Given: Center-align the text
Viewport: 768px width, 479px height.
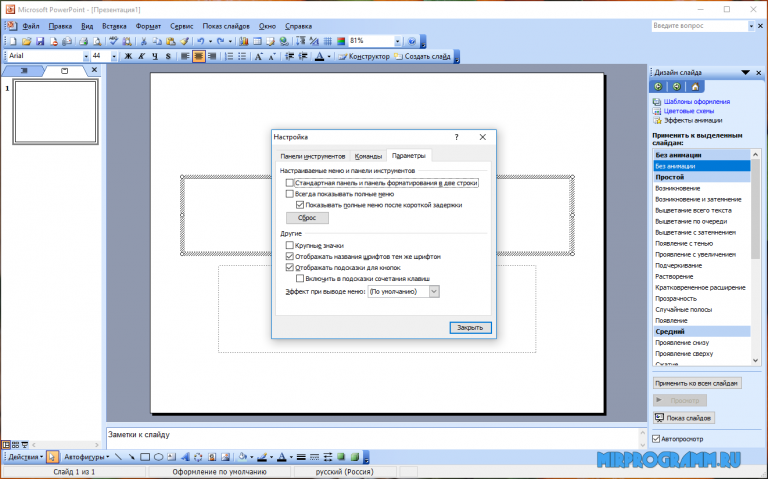Looking at the screenshot, I should 198,56.
